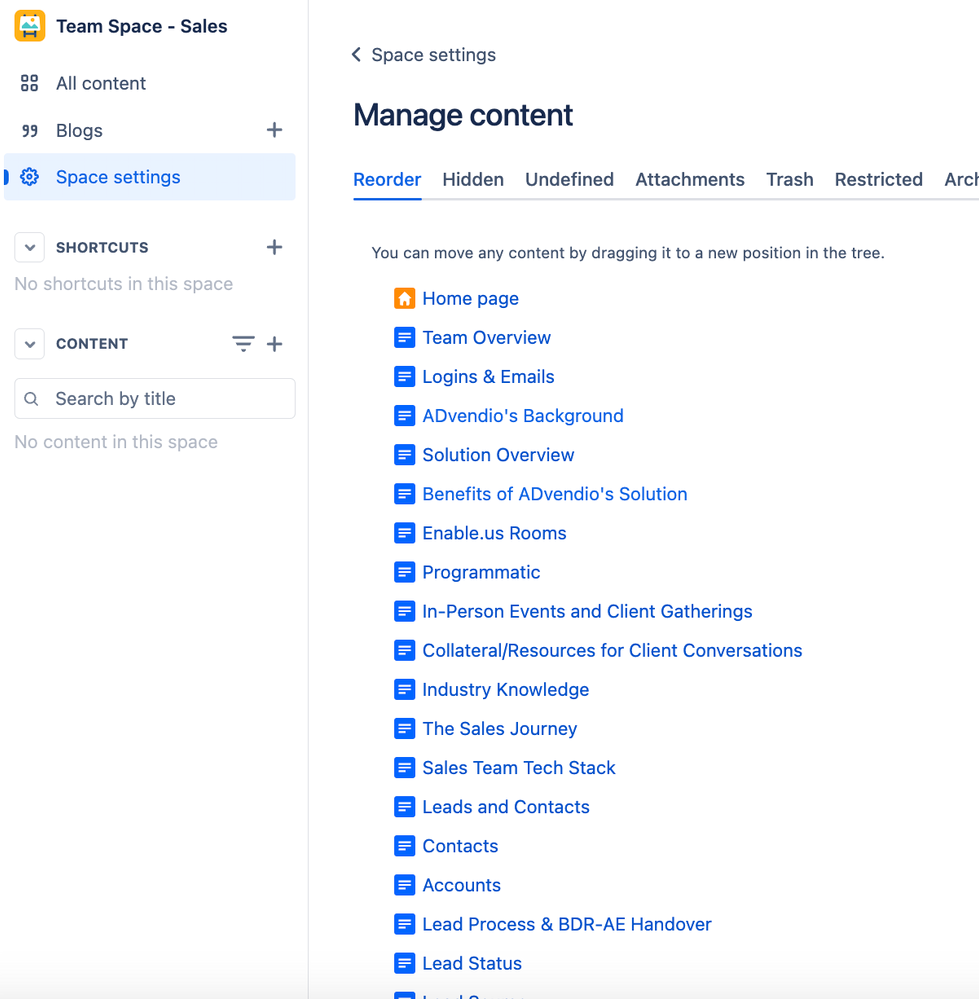Image resolution: width=979 pixels, height=999 pixels.
Task: Click the back chevron beside Space settings
Action: click(357, 55)
